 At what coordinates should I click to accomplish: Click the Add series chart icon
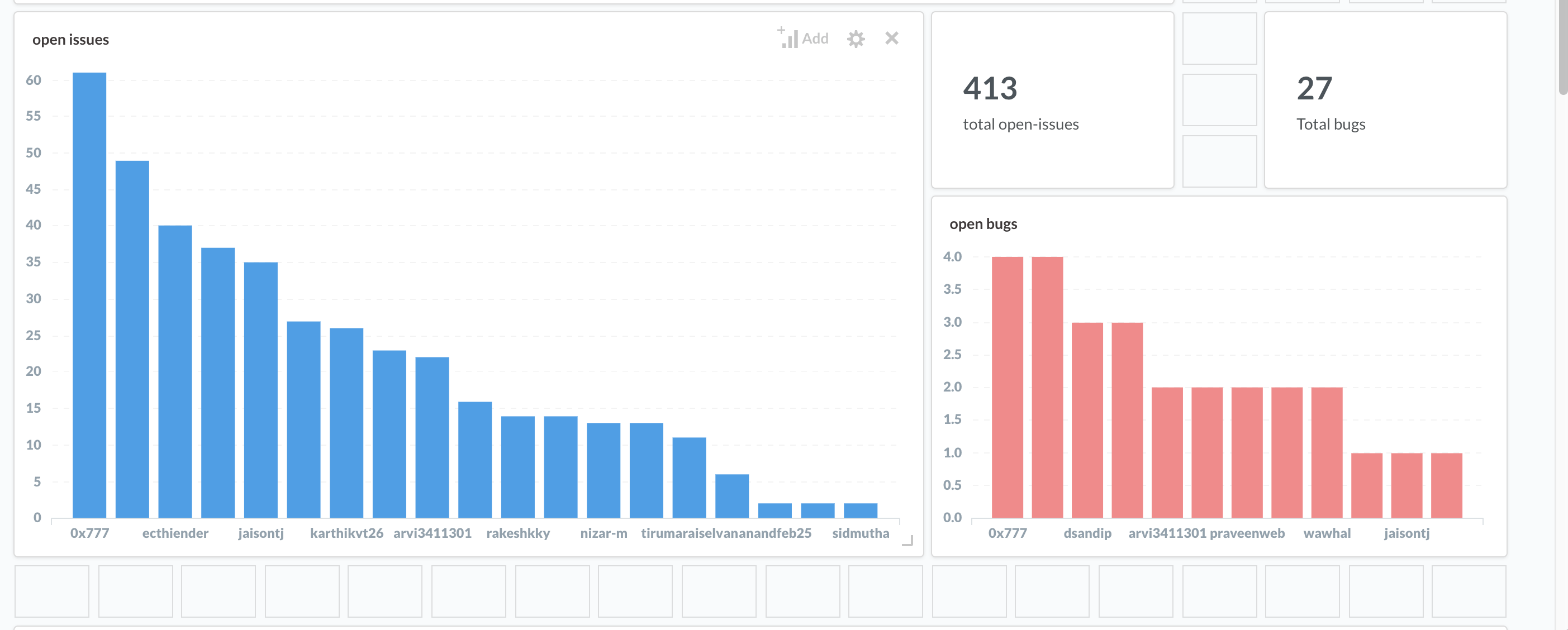[x=788, y=39]
